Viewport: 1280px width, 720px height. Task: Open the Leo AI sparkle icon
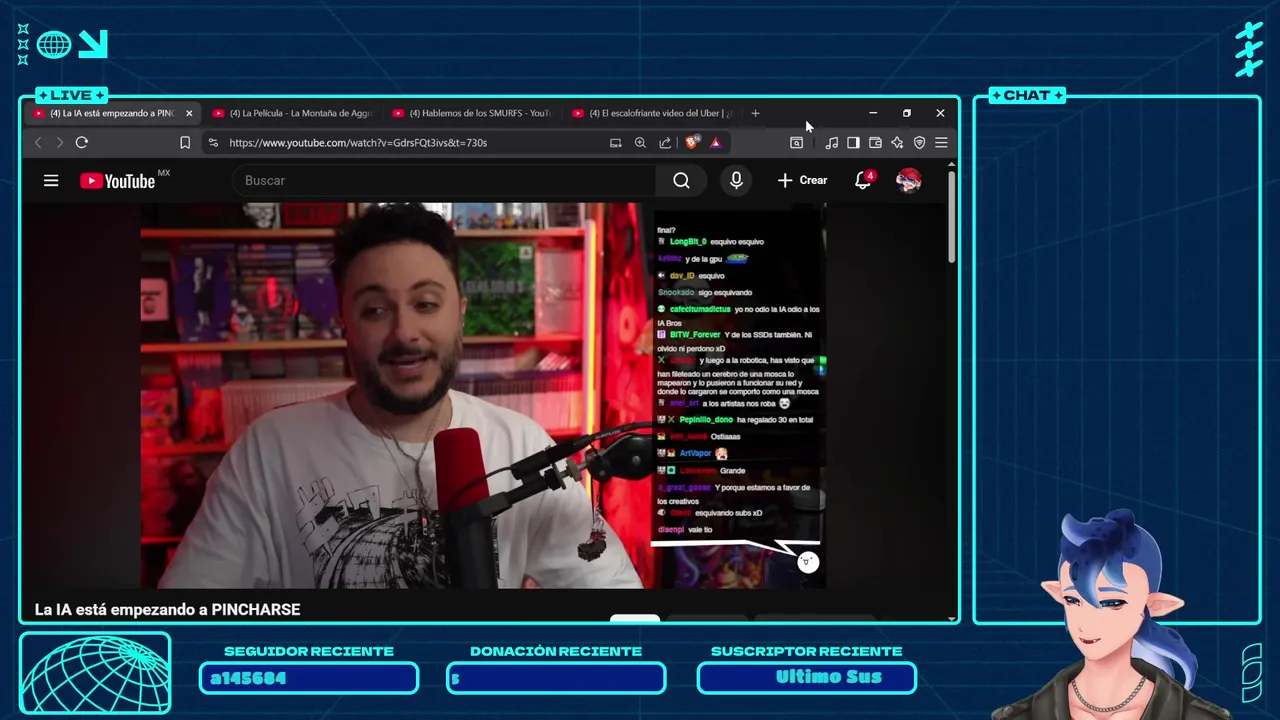point(897,143)
